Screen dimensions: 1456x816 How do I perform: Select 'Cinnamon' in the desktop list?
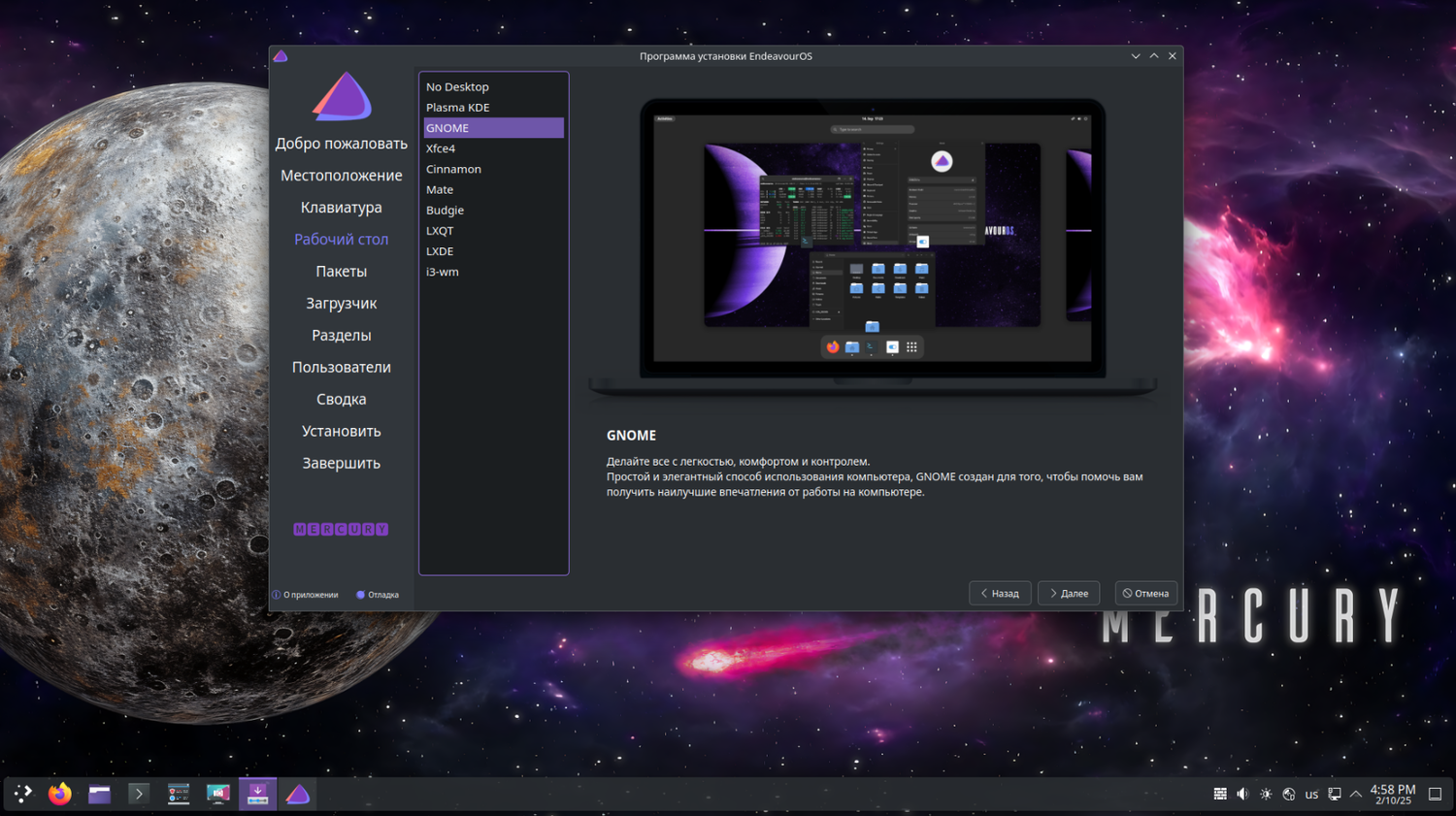[x=494, y=169]
